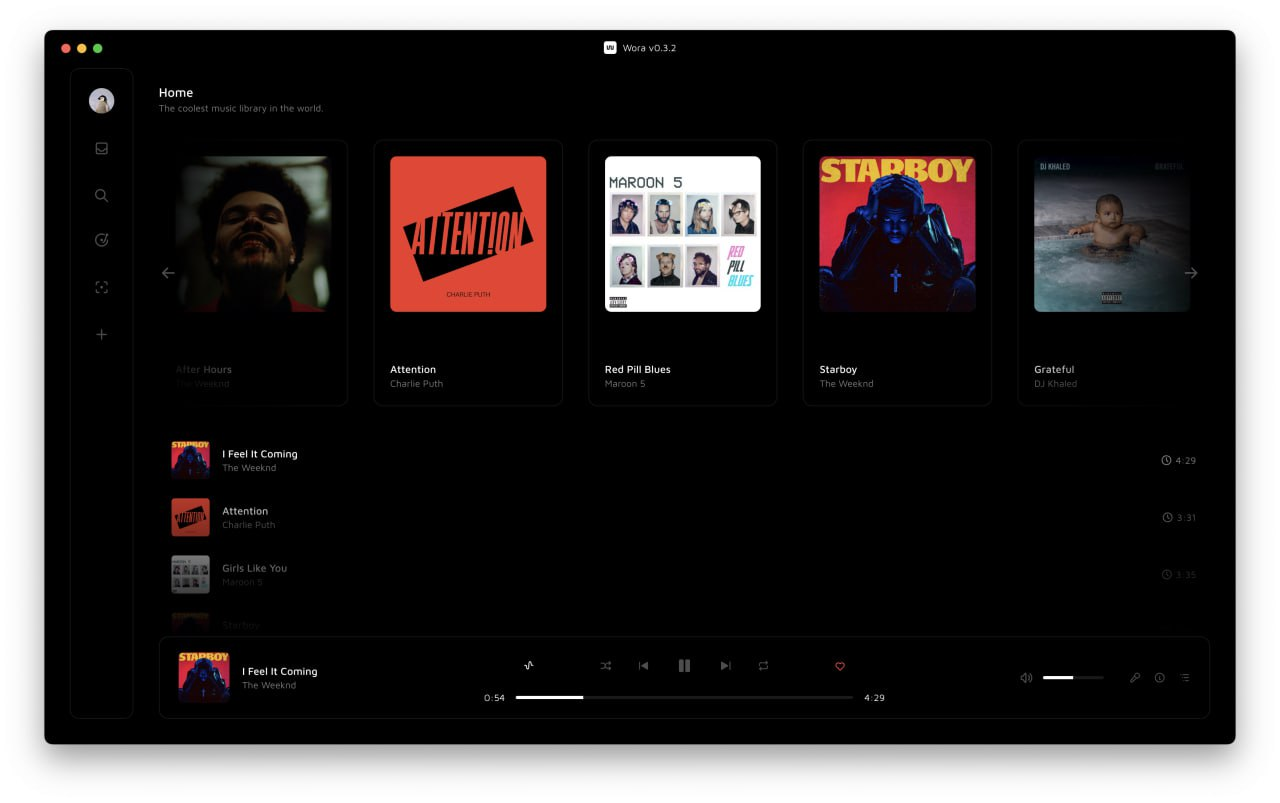This screenshot has width=1280, height=803.
Task: Toggle repeat mode
Action: click(763, 665)
